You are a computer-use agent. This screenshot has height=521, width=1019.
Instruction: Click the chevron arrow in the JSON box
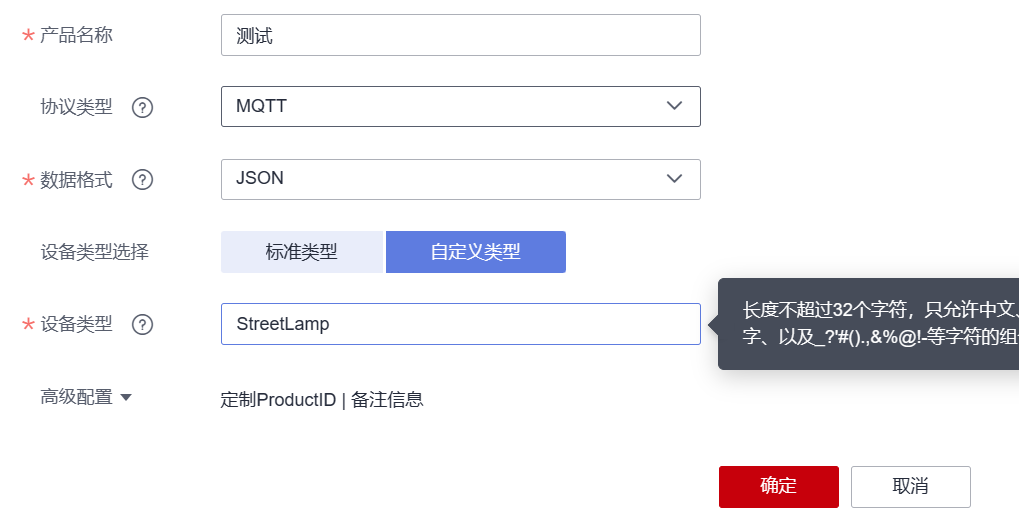(674, 179)
